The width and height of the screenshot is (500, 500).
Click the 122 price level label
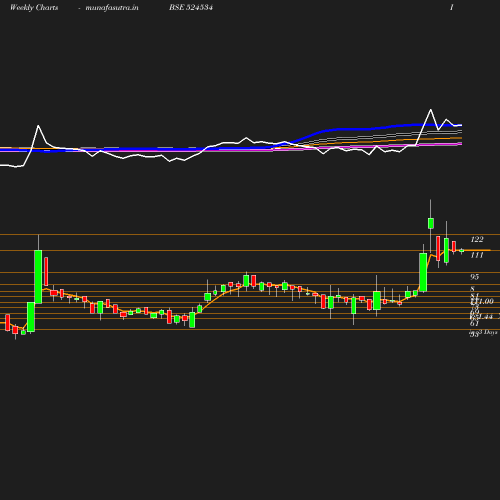(x=477, y=239)
